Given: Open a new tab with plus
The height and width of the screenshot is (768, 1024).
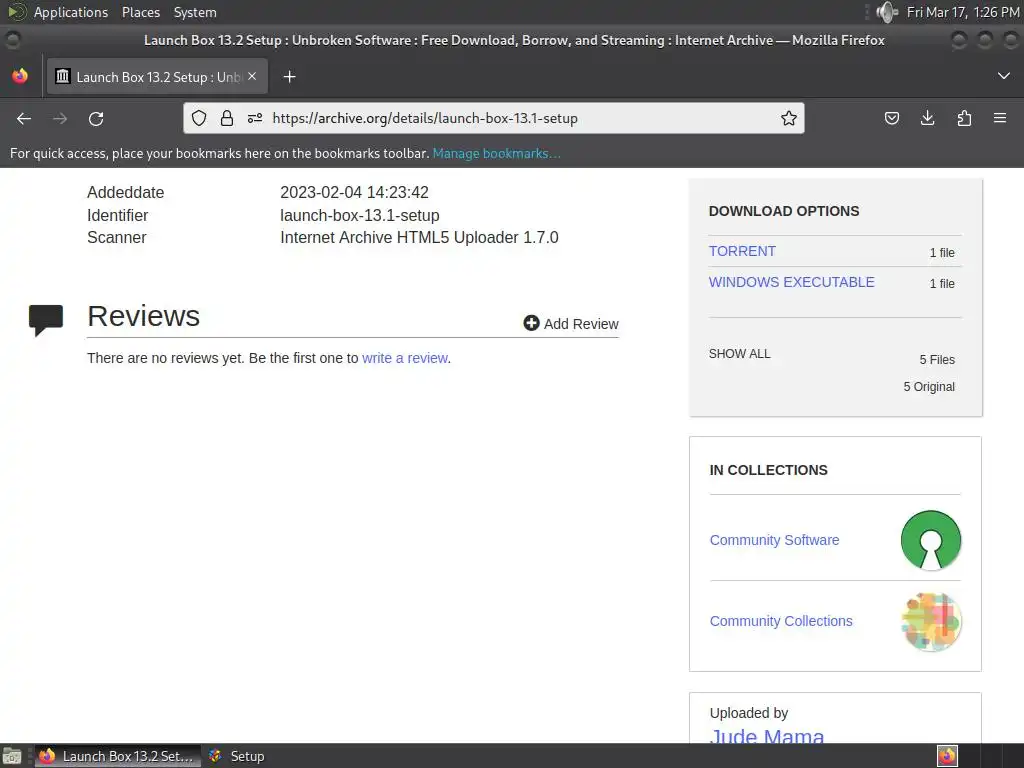Looking at the screenshot, I should pos(289,77).
